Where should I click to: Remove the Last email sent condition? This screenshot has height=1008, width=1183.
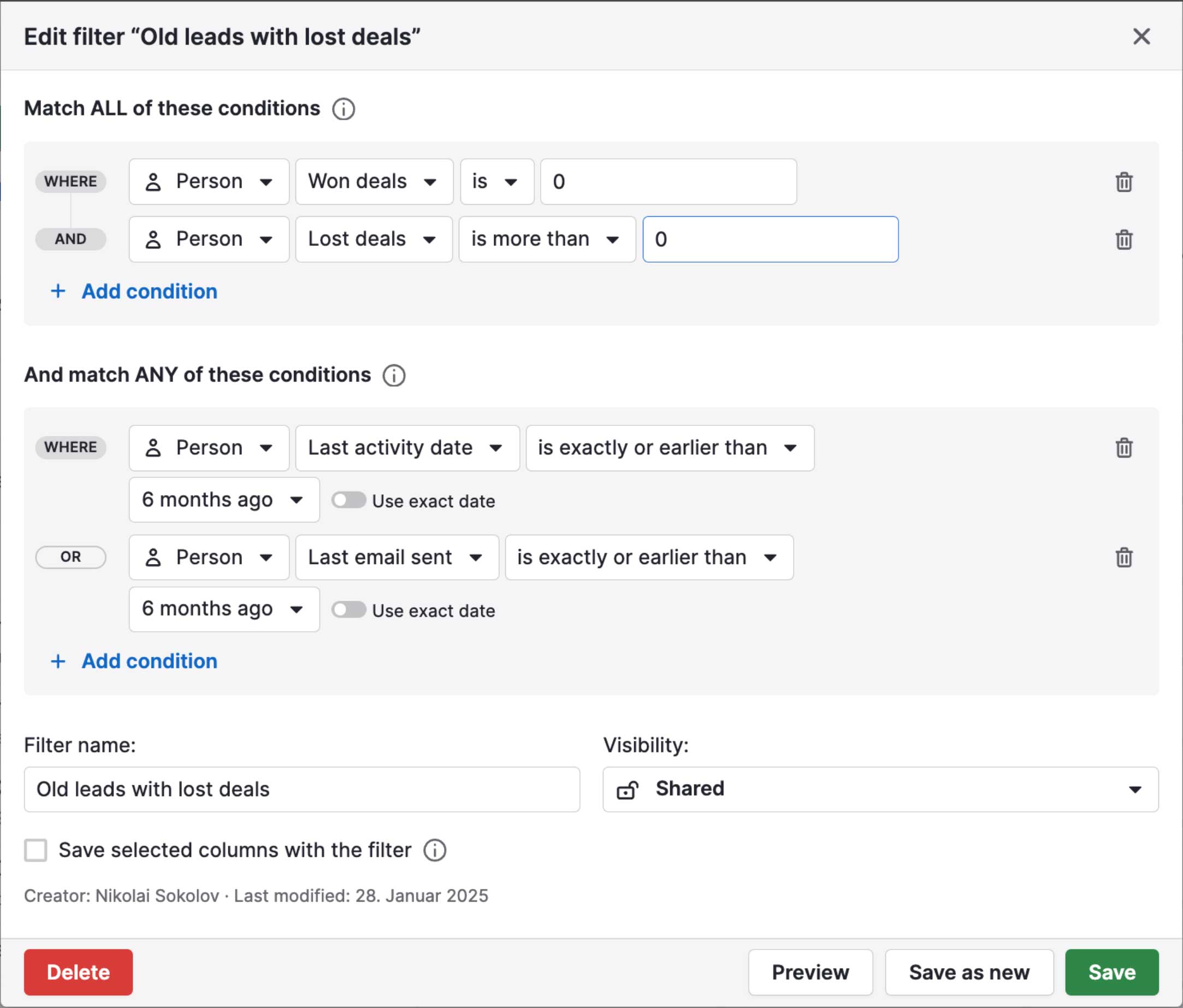pos(1123,558)
